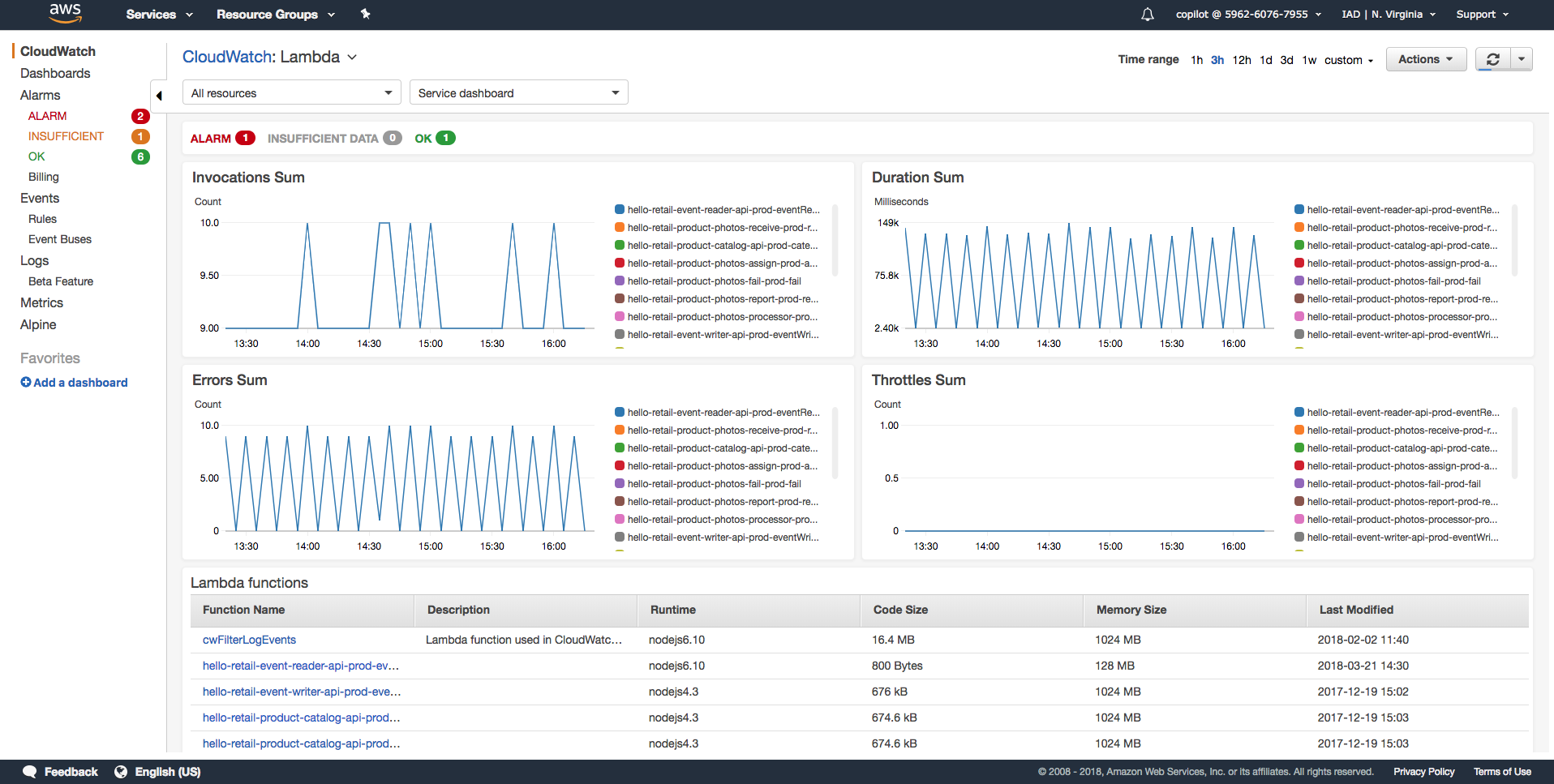Image resolution: width=1554 pixels, height=784 pixels.
Task: Click the English (US) language selector
Action: tap(168, 772)
